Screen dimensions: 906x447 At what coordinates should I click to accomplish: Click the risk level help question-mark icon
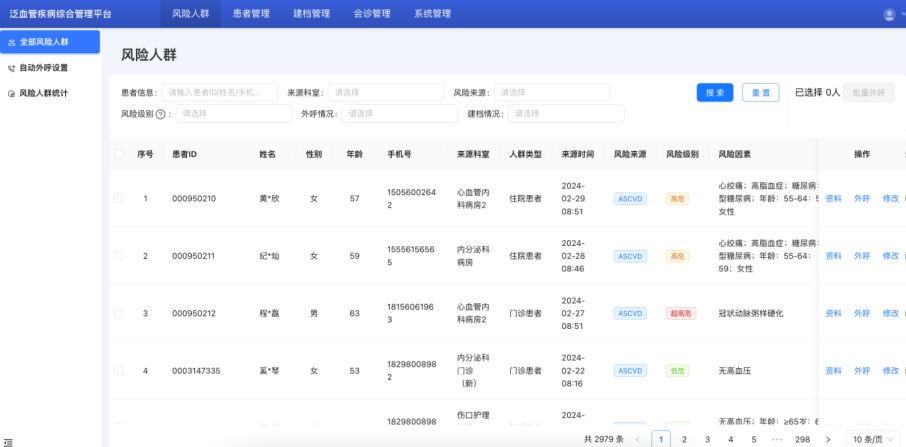pyautogui.click(x=161, y=114)
